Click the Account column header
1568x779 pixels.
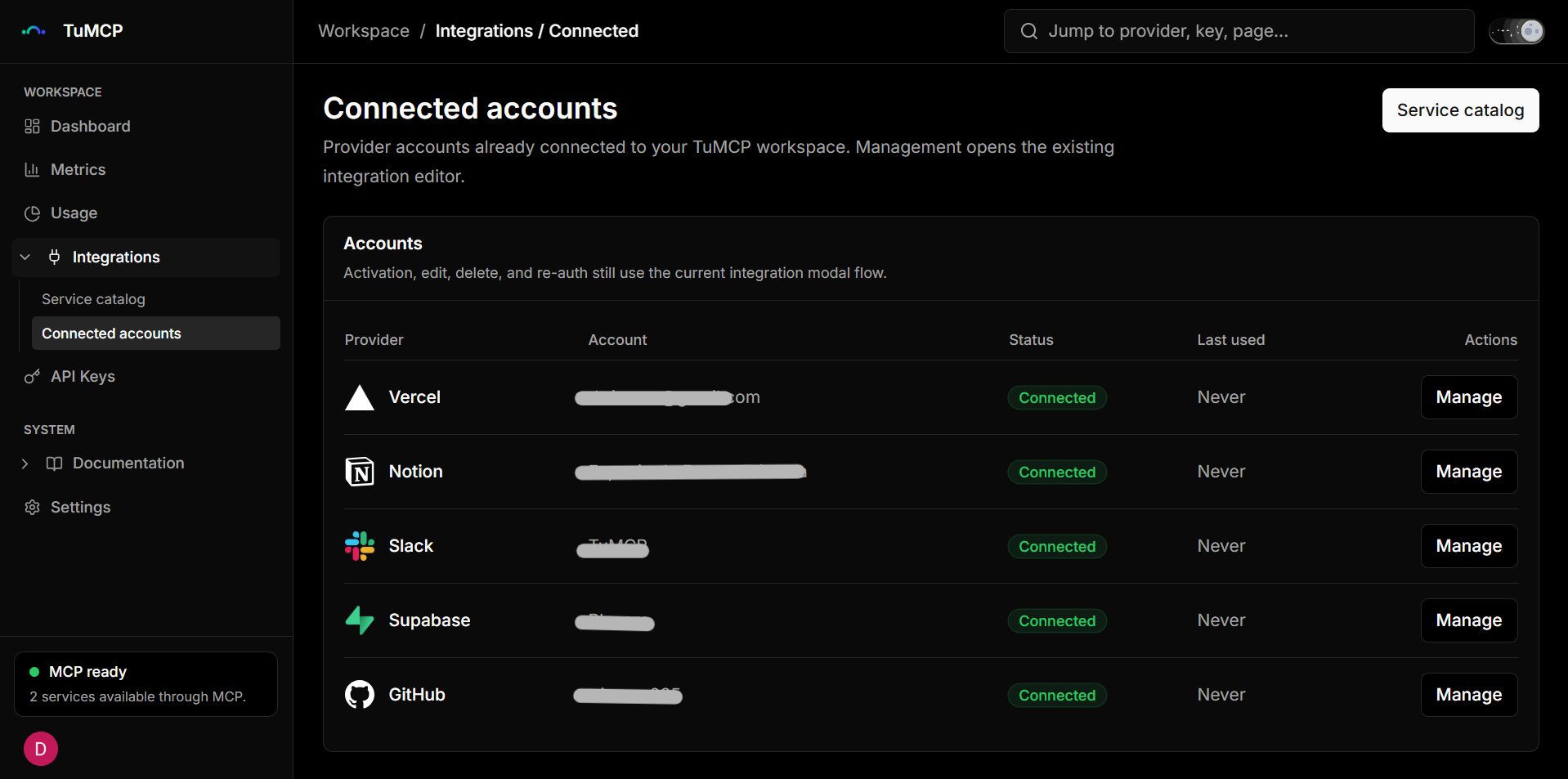(617, 340)
